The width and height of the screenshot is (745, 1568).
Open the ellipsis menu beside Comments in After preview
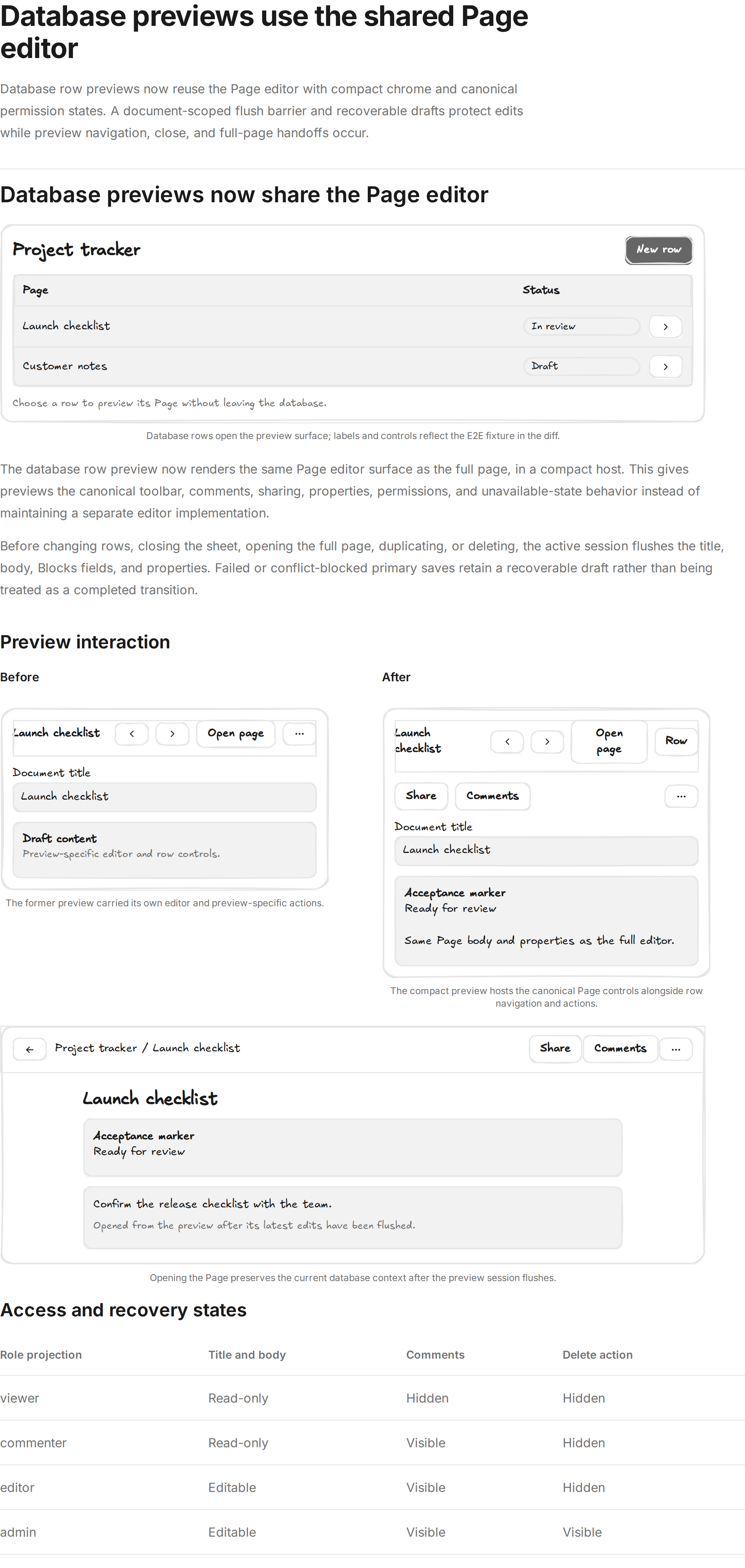coord(681,796)
